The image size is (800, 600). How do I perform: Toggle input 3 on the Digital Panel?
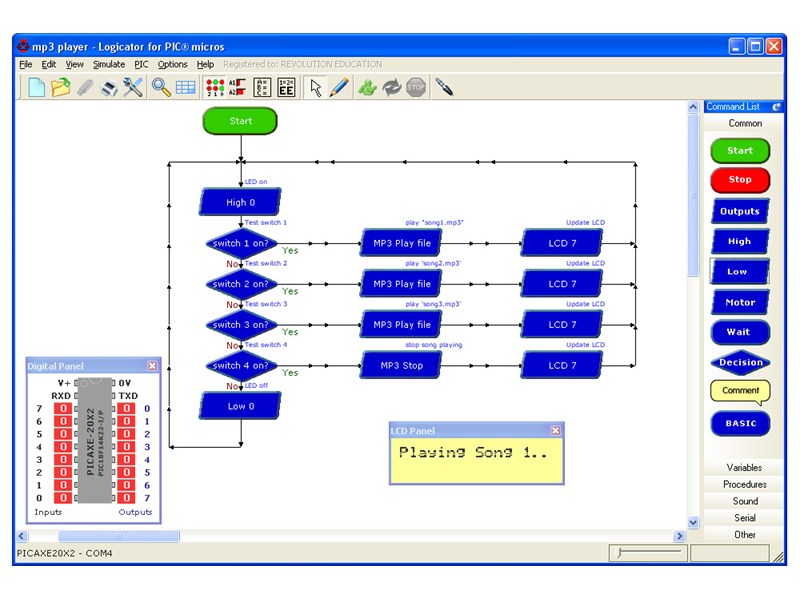(x=63, y=460)
